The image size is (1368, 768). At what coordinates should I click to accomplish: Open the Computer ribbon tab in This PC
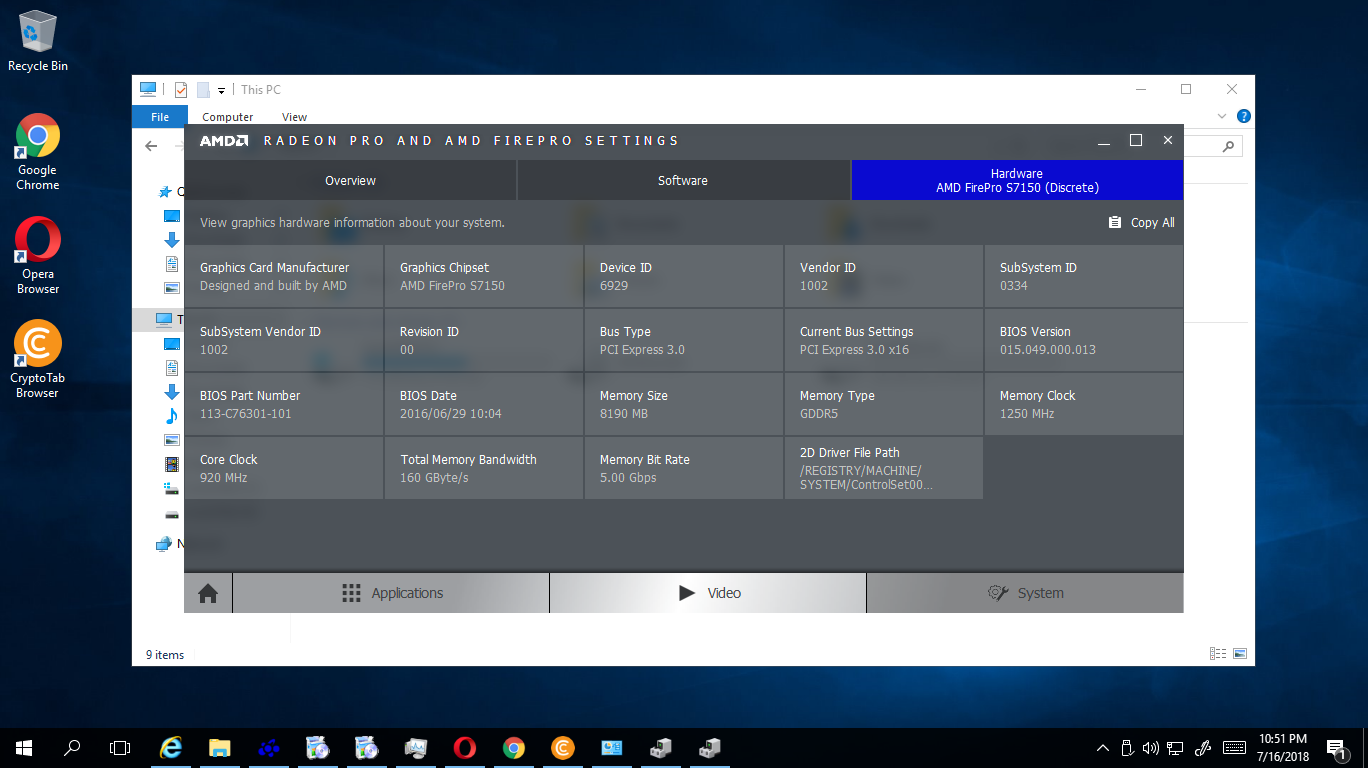pos(228,117)
